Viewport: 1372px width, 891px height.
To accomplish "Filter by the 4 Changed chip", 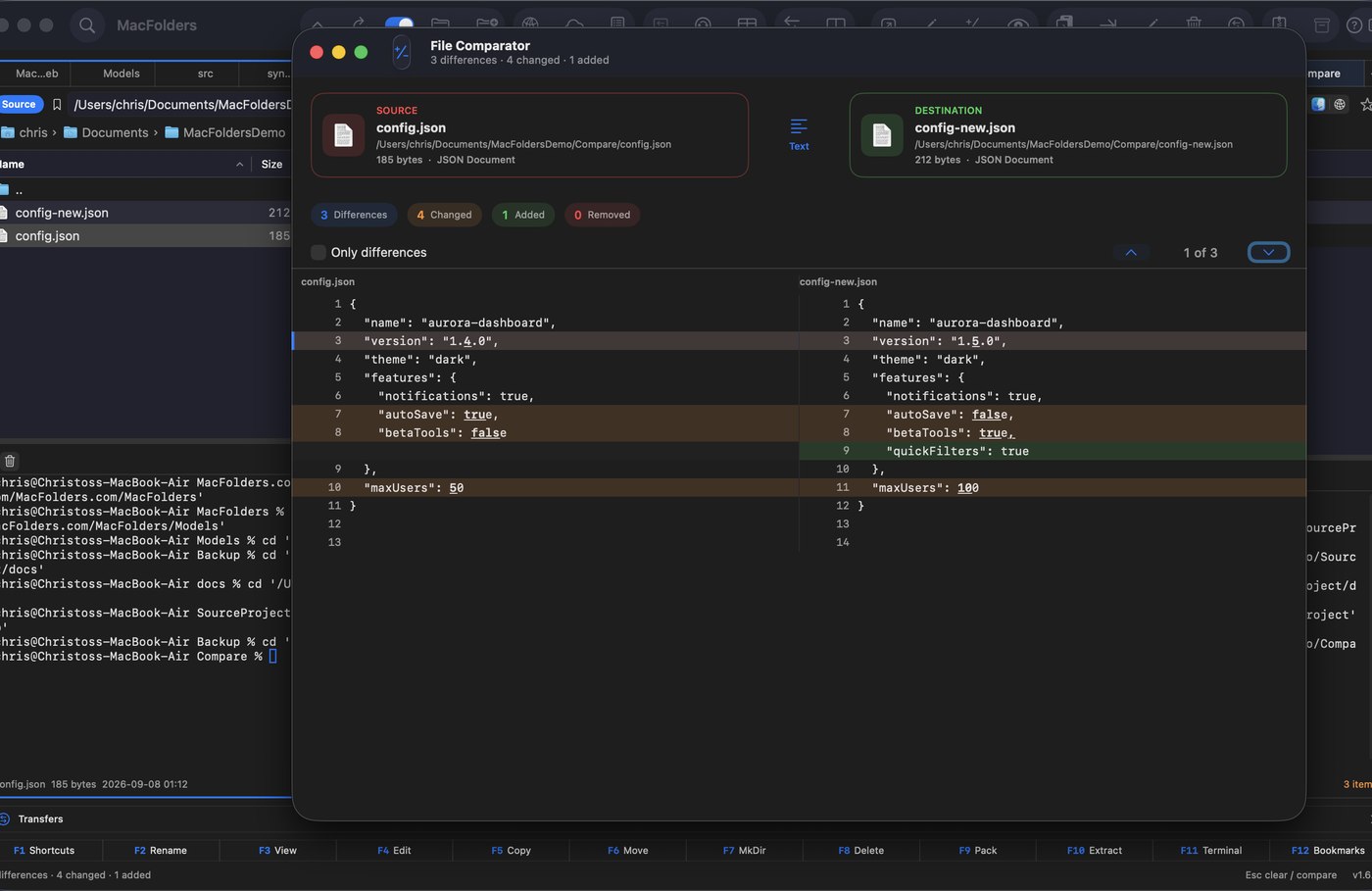I will pos(444,215).
